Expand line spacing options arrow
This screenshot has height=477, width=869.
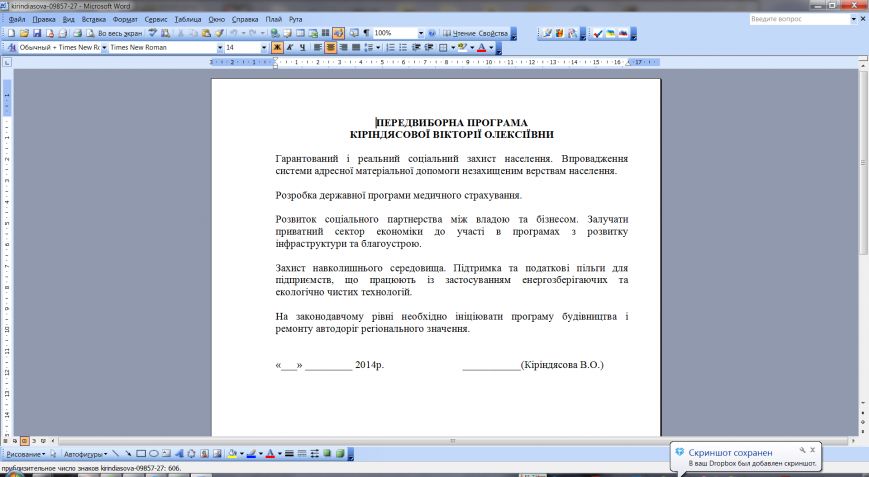click(378, 48)
